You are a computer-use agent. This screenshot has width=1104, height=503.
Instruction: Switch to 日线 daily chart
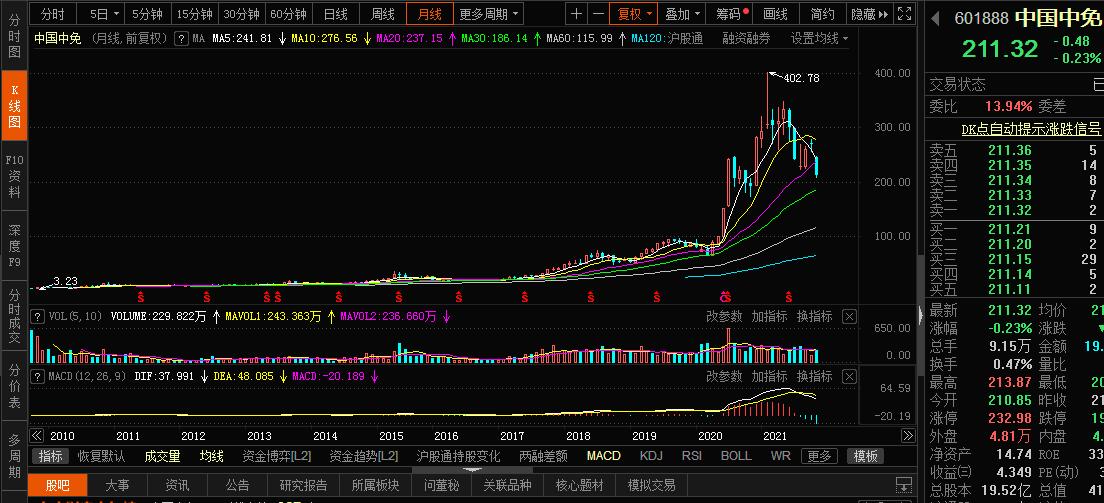click(335, 13)
